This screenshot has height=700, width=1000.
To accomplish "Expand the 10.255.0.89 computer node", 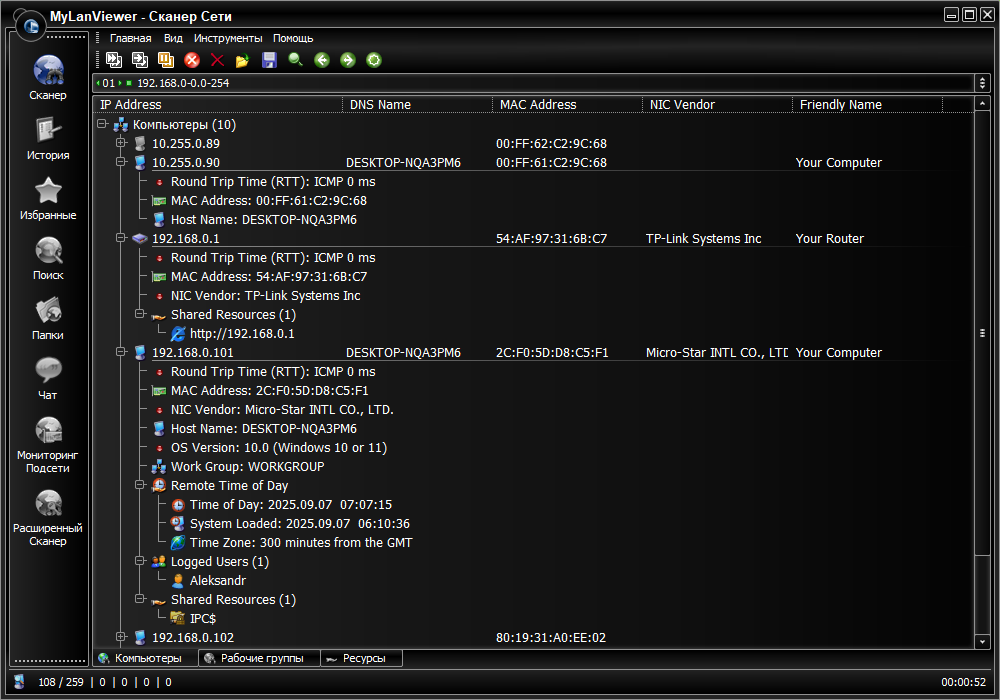I will click(121, 143).
